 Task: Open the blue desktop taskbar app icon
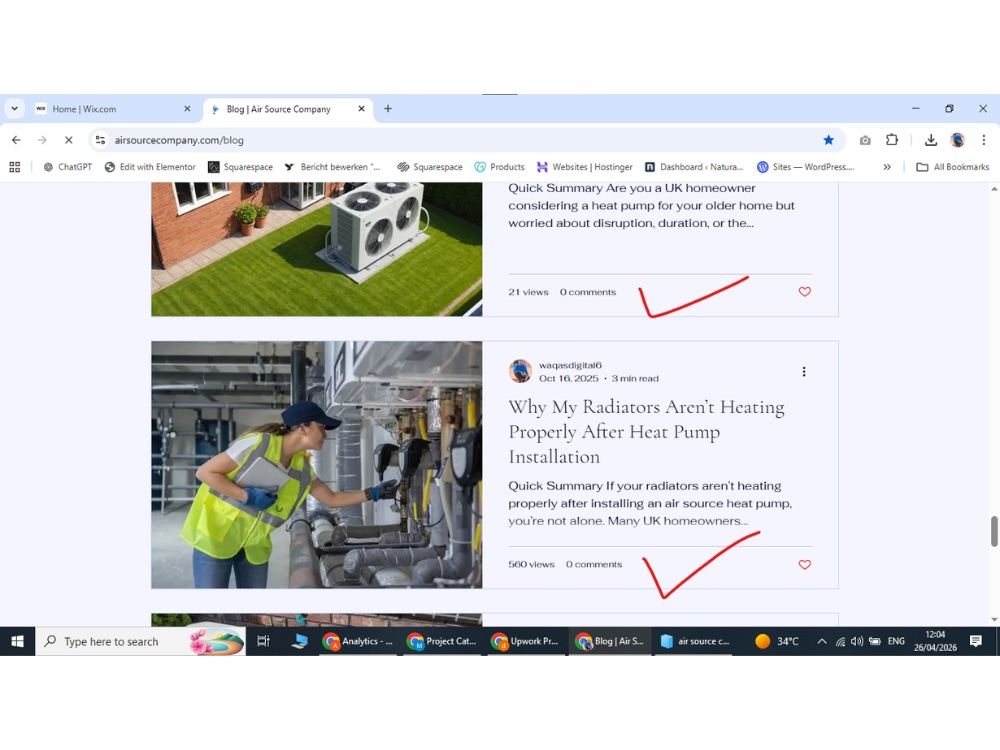pos(299,641)
